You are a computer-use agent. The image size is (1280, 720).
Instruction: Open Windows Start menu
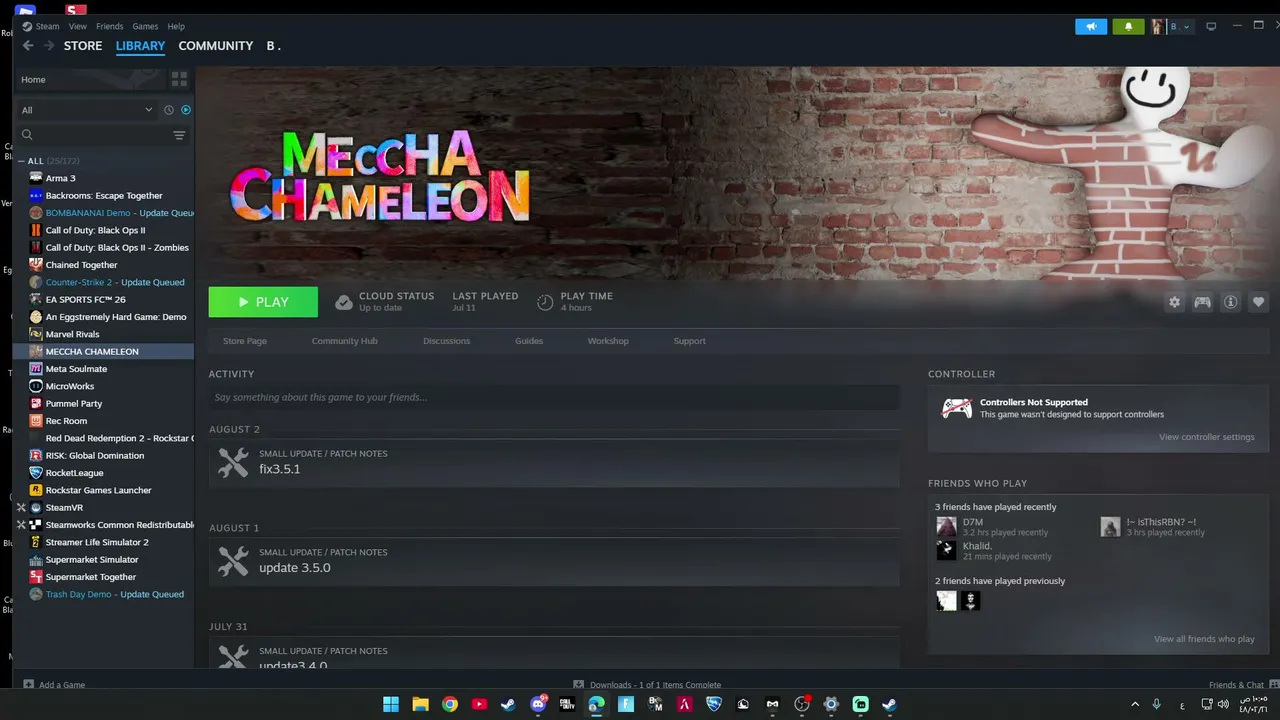tap(391, 704)
